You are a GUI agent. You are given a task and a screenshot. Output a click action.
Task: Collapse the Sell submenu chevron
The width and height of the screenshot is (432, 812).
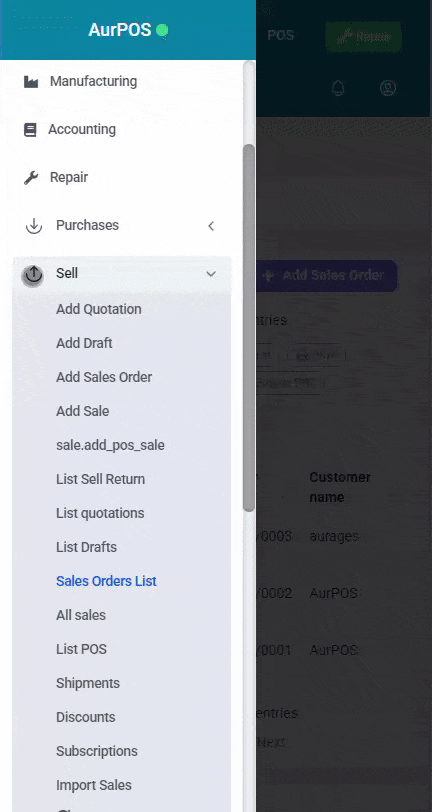click(x=211, y=274)
